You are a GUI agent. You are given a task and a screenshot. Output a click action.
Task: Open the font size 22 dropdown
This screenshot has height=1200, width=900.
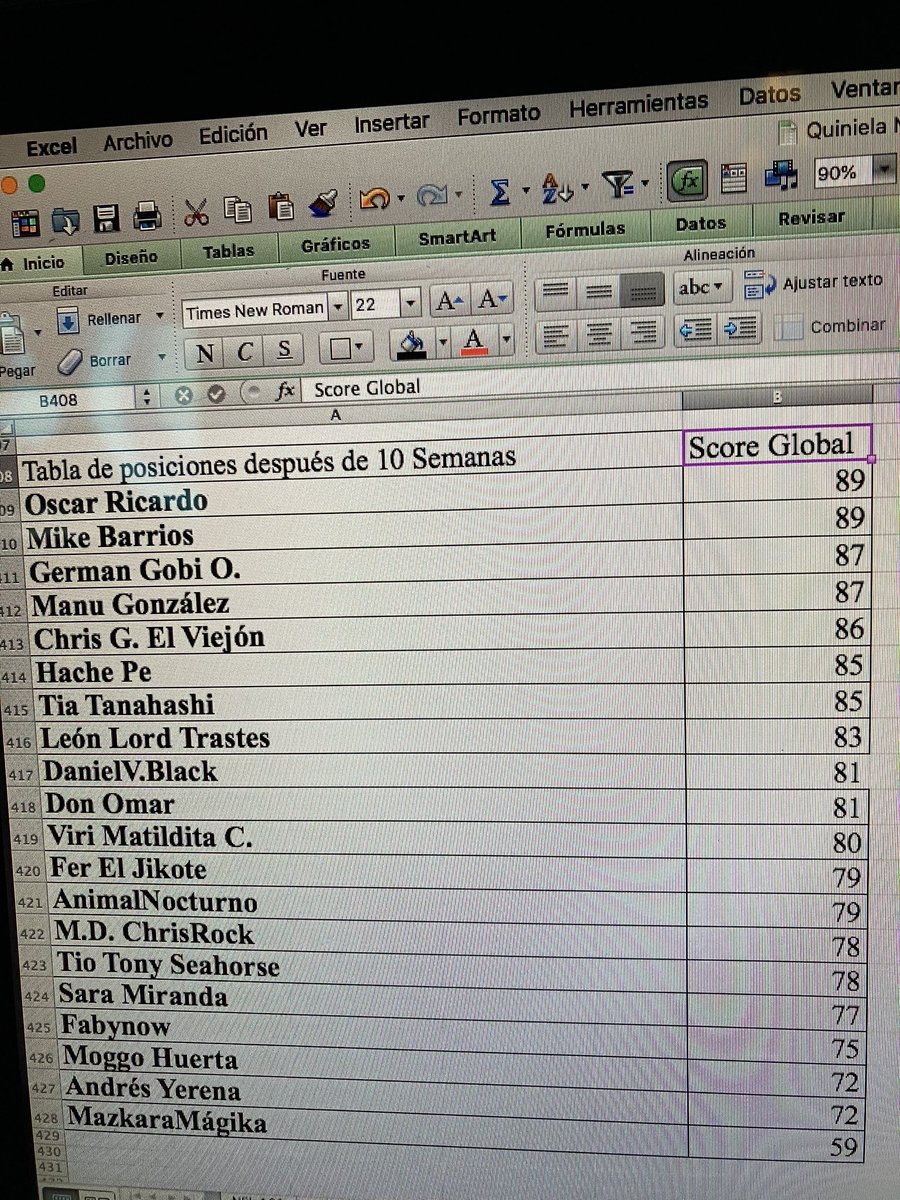pyautogui.click(x=410, y=303)
